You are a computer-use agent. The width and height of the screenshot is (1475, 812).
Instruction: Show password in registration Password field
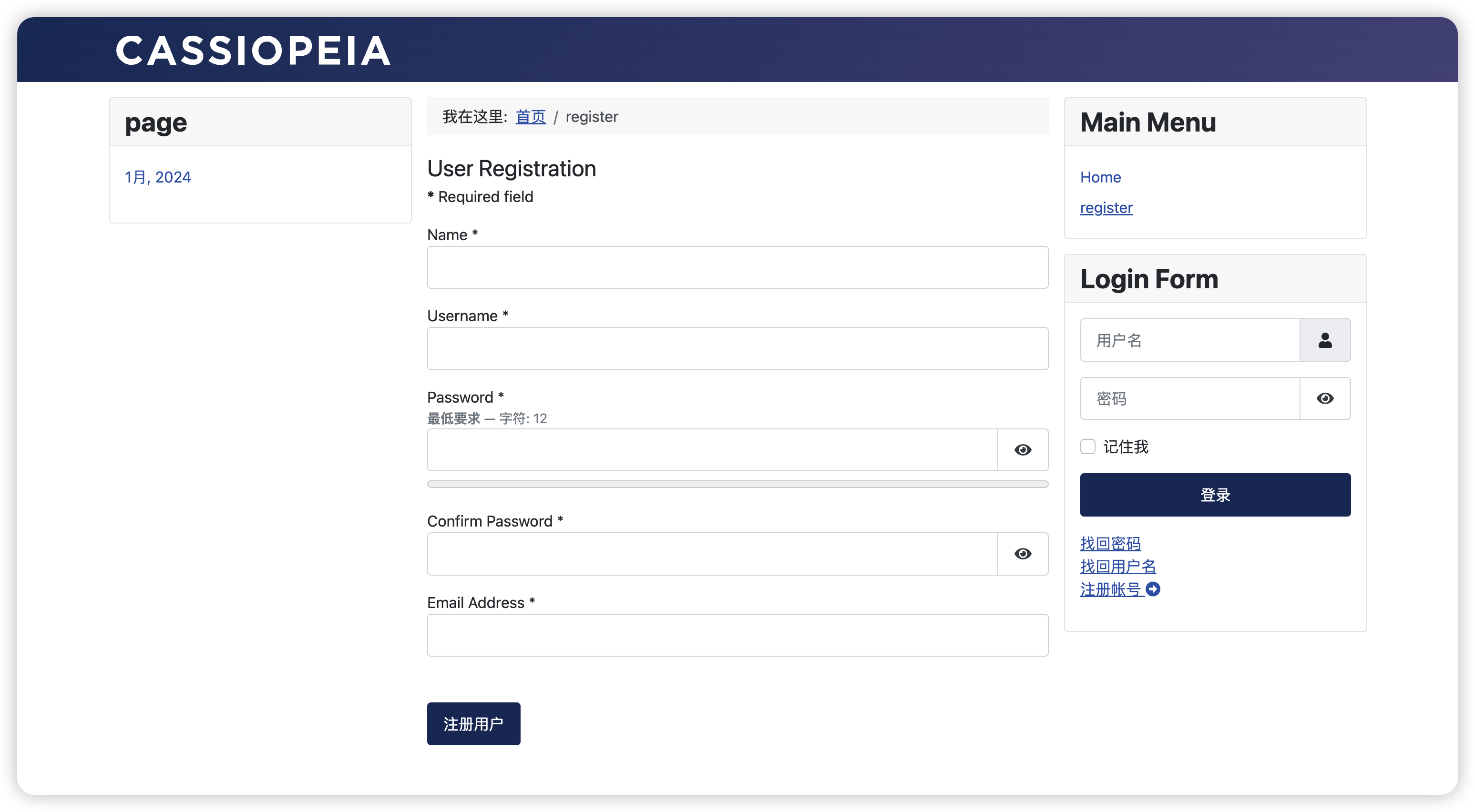[1023, 450]
